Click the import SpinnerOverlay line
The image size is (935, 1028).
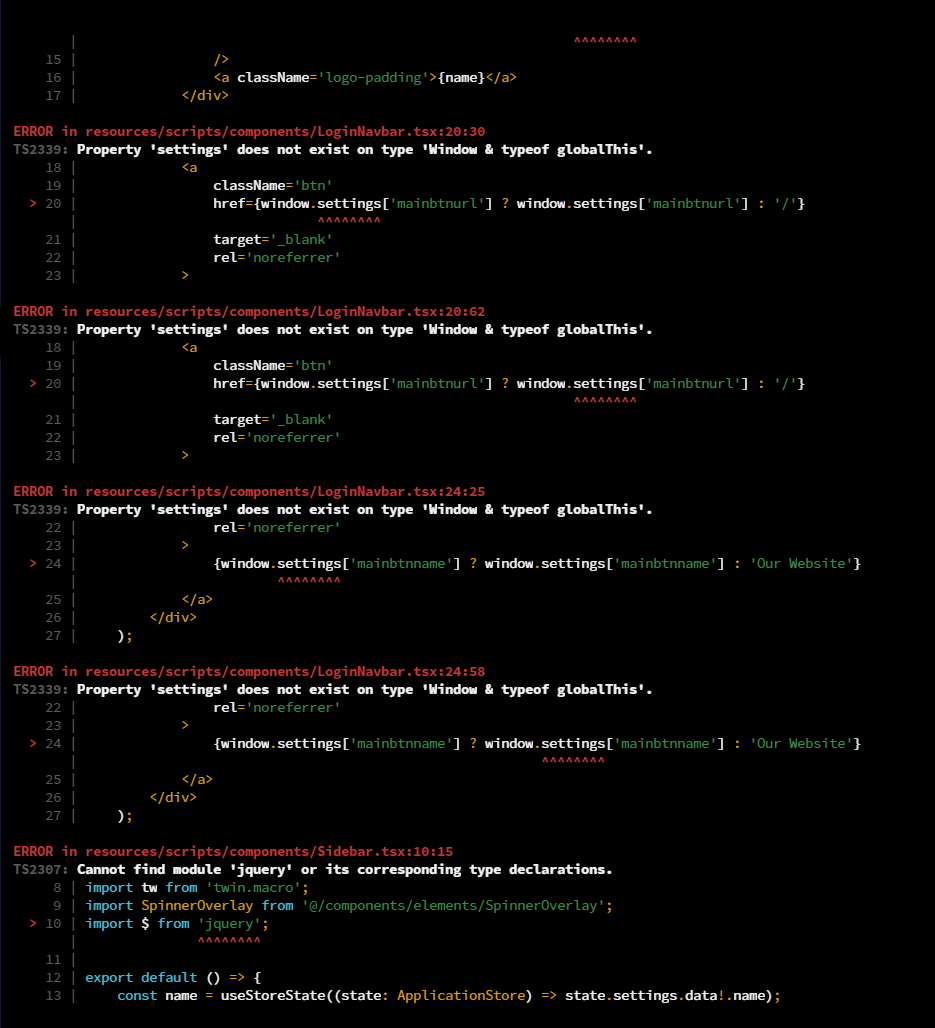pos(349,905)
